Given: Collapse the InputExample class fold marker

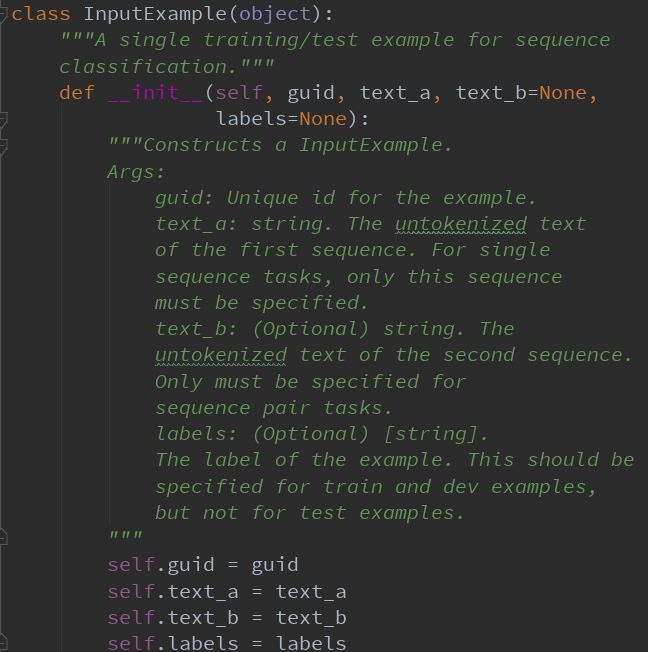Looking at the screenshot, I should [x=2, y=14].
